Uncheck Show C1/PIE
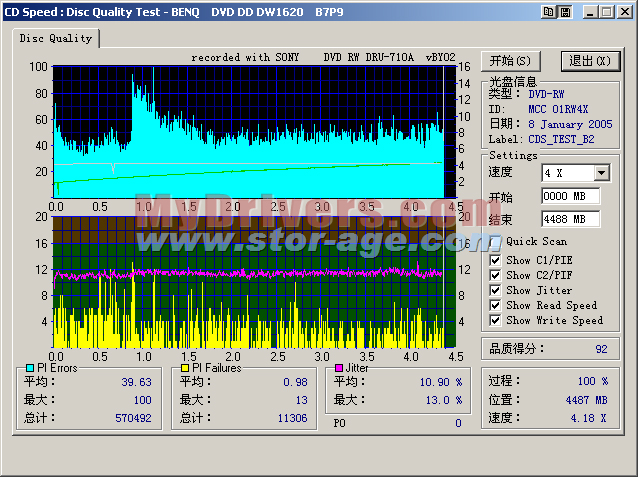Viewport: 638px width, 477px height. tap(496, 260)
